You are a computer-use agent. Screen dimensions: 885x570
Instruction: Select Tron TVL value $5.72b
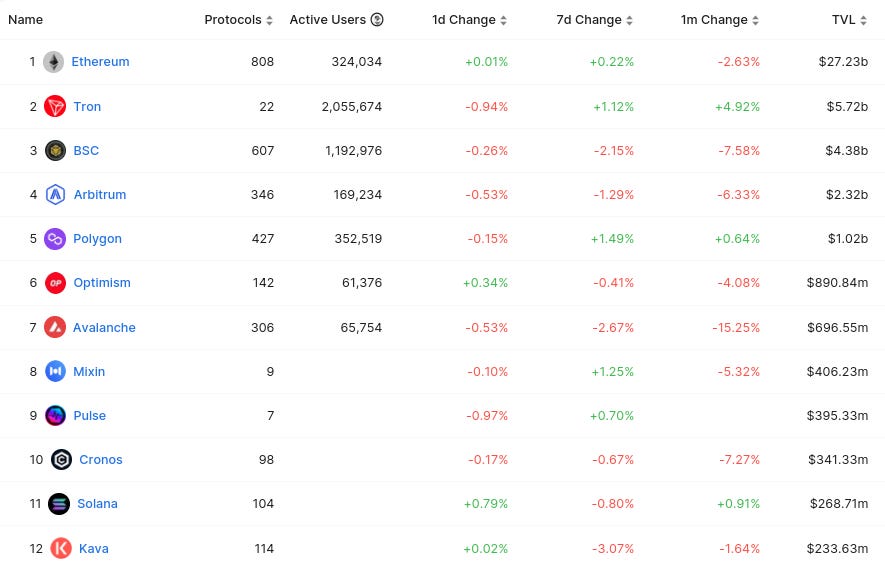(x=847, y=107)
